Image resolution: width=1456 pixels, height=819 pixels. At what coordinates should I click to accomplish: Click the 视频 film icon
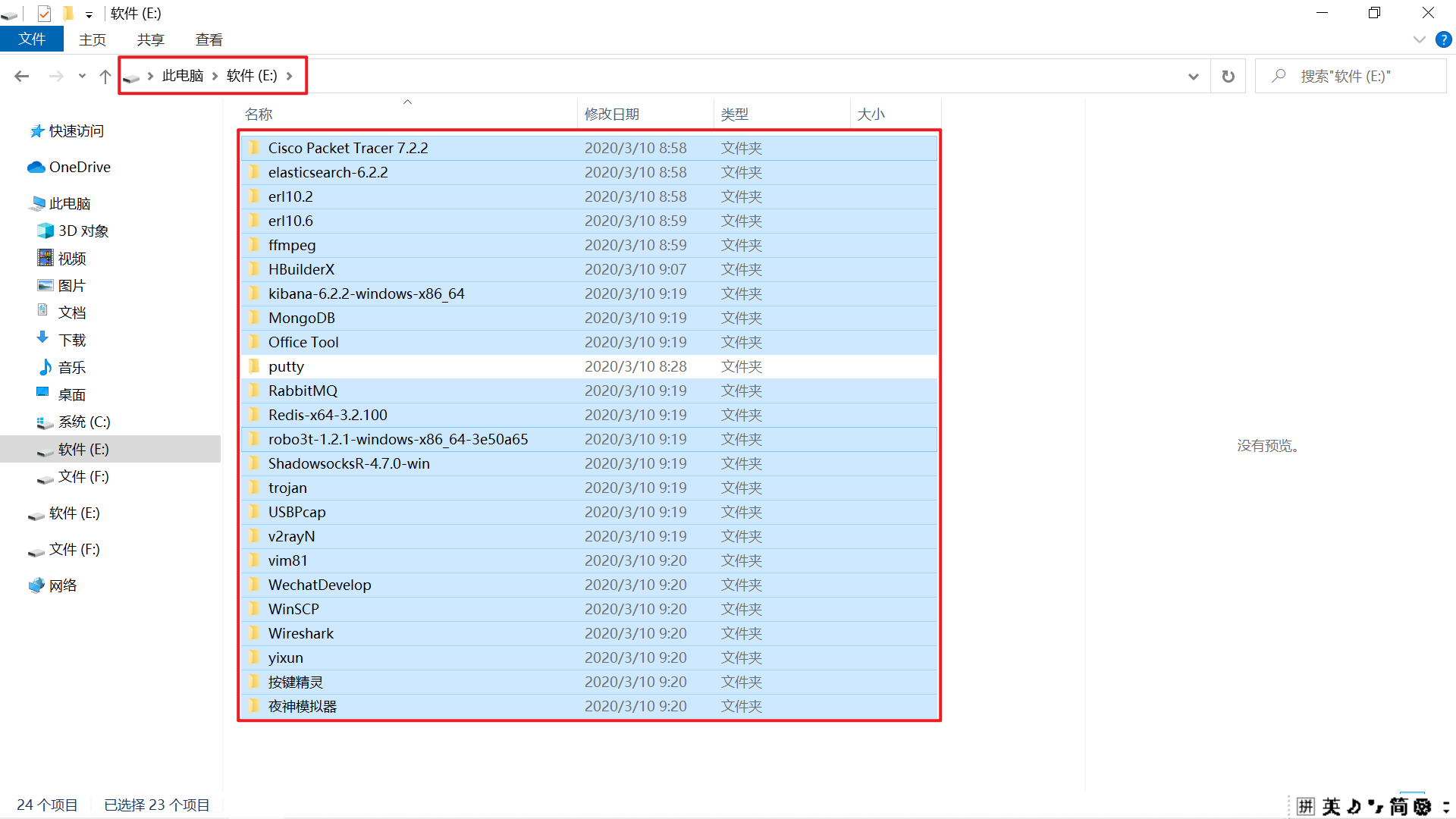[45, 258]
